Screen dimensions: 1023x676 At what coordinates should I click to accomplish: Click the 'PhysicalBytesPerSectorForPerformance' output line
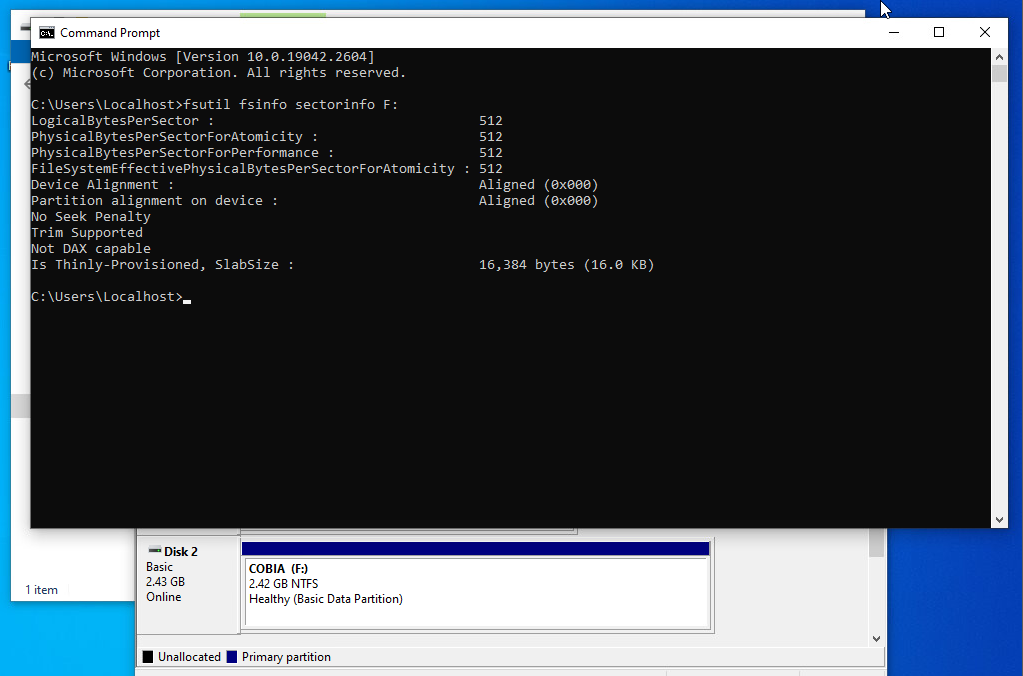coord(267,153)
